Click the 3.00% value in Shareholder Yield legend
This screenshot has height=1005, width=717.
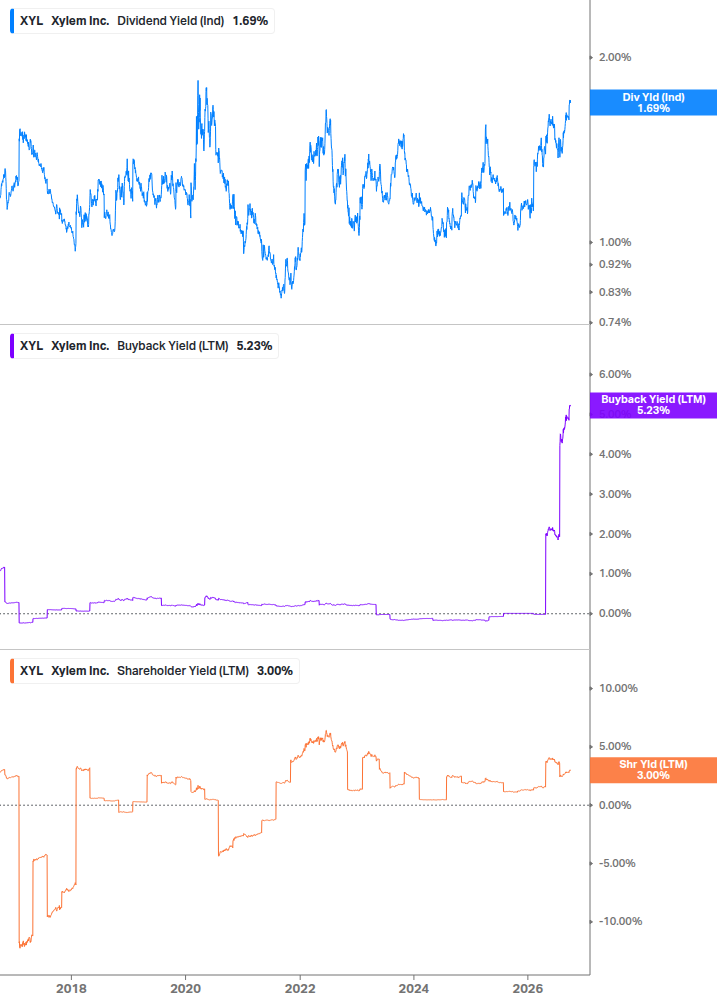click(x=275, y=671)
